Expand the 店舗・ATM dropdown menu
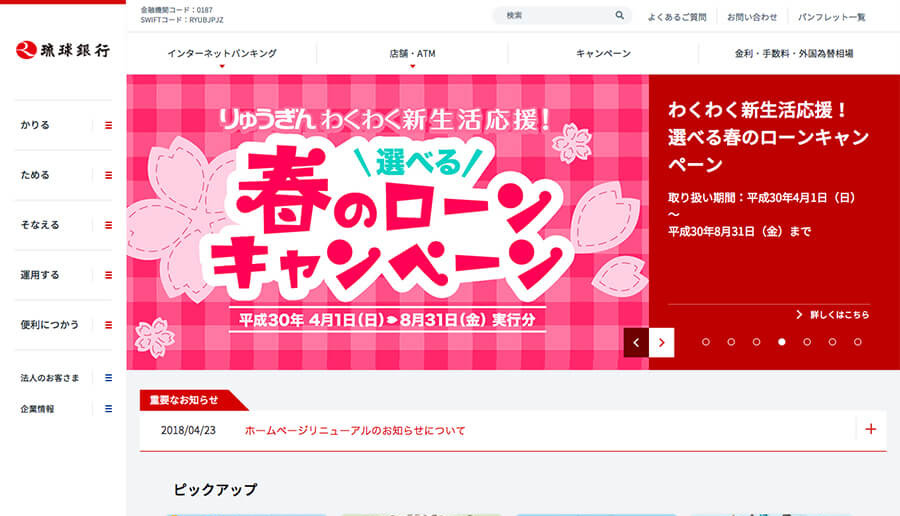Image resolution: width=900 pixels, height=516 pixels. point(412,54)
